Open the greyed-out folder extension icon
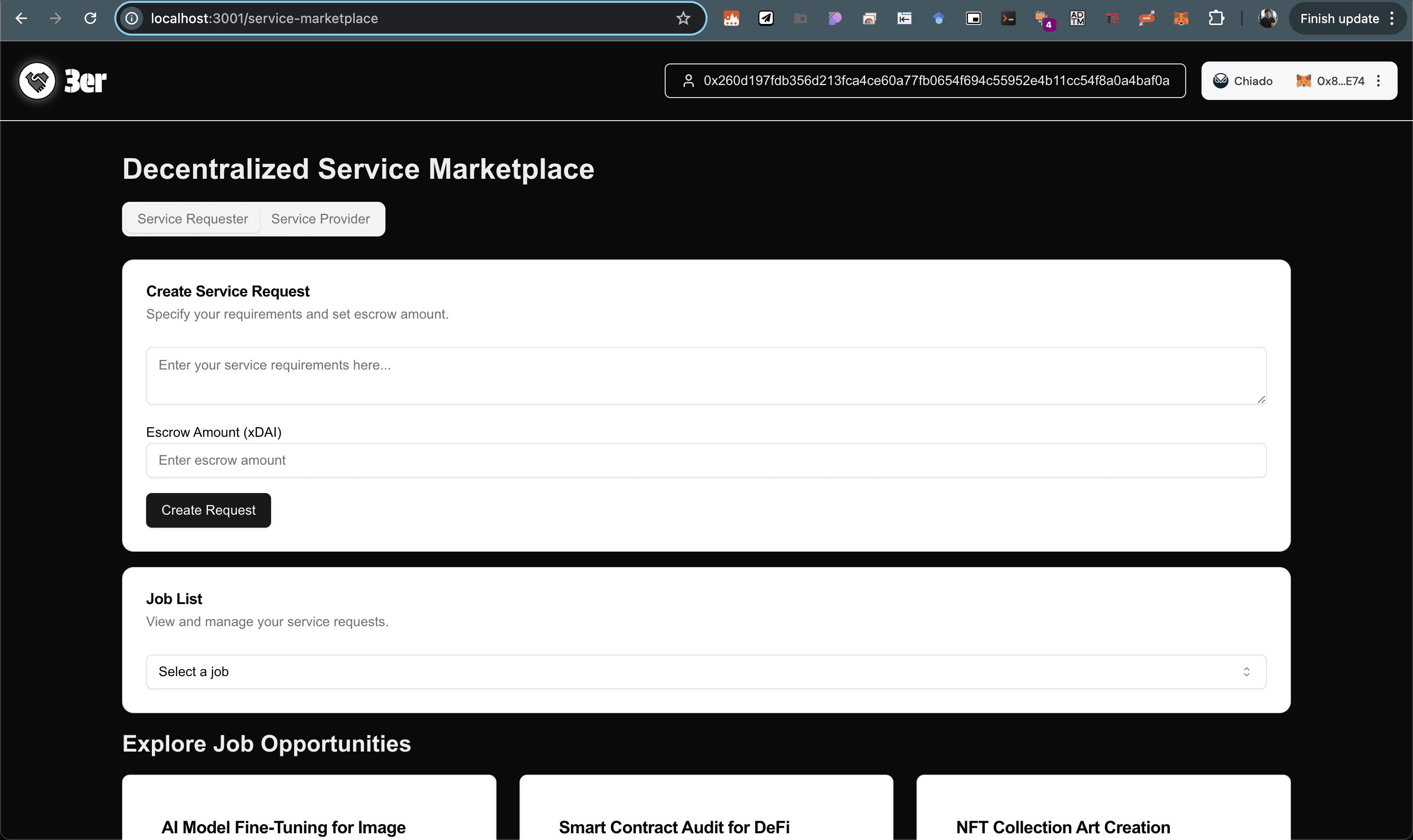Screen dimensions: 1413x840 tap(801, 18)
